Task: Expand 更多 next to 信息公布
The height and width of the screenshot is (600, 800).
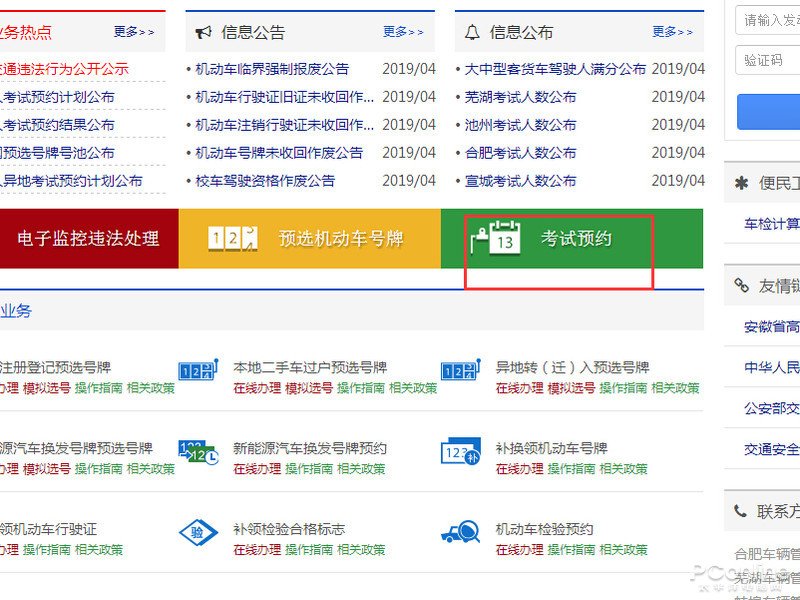Action: [674, 31]
